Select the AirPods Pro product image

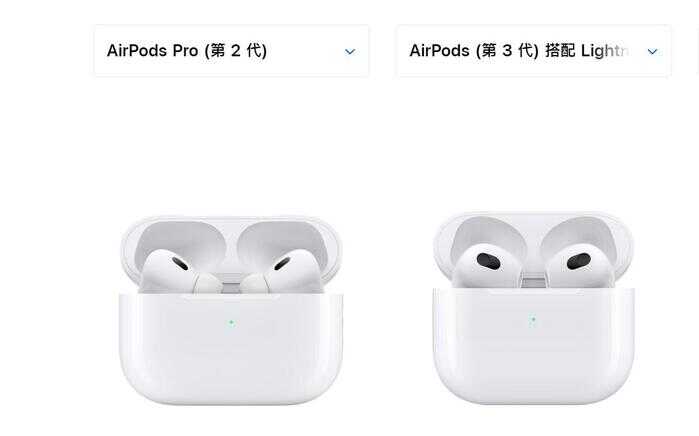pyautogui.click(x=231, y=311)
